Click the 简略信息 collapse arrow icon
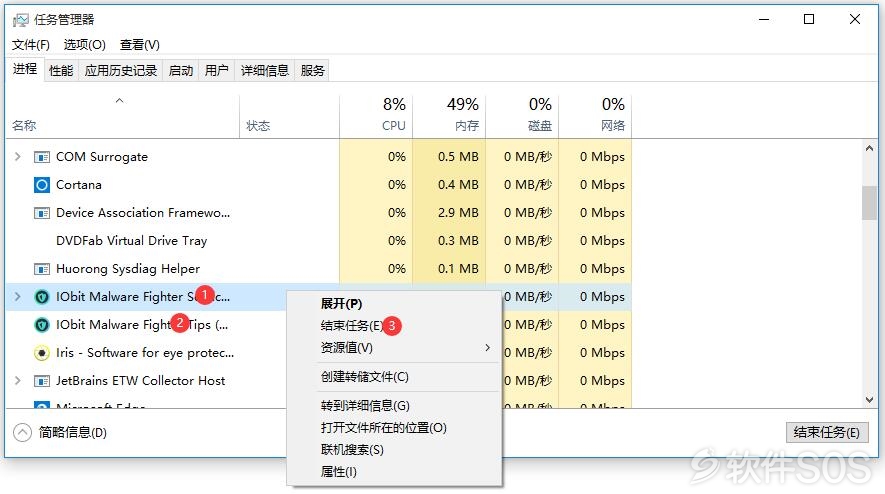The width and height of the screenshot is (885, 494). [x=22, y=432]
